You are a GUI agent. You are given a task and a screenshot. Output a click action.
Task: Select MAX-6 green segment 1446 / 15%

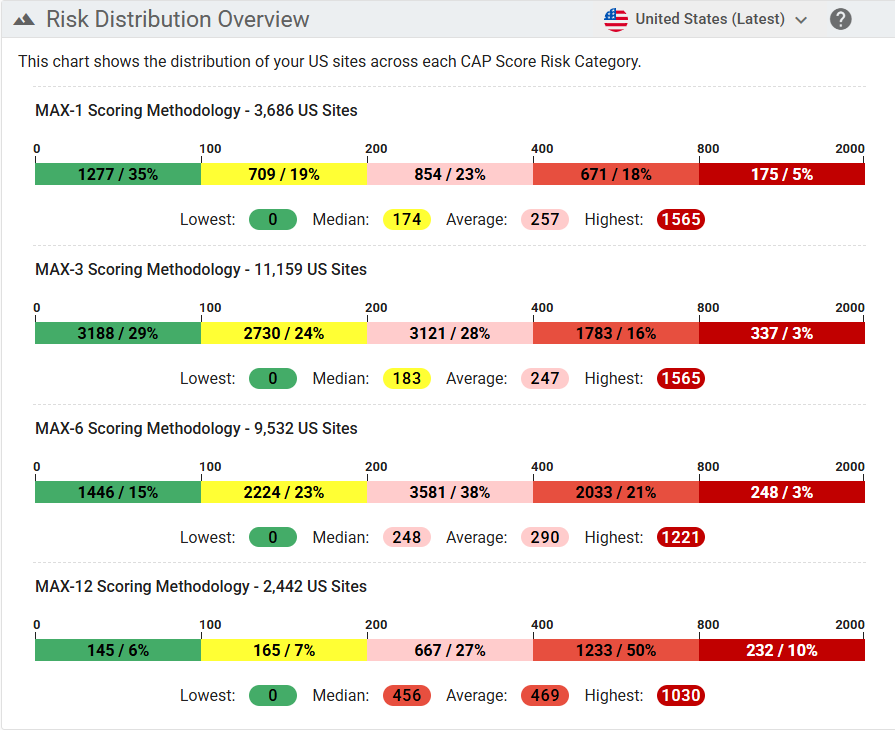[118, 492]
